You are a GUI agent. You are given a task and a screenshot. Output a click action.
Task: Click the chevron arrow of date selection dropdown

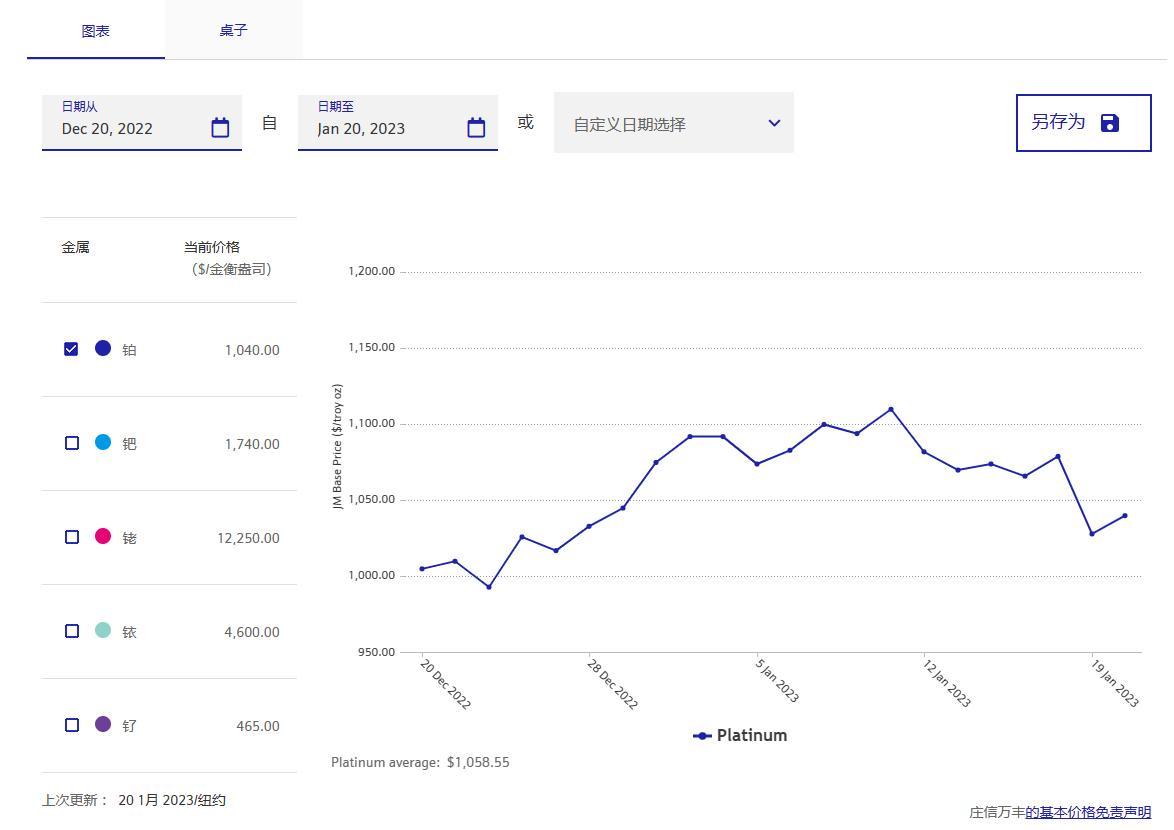pos(774,123)
